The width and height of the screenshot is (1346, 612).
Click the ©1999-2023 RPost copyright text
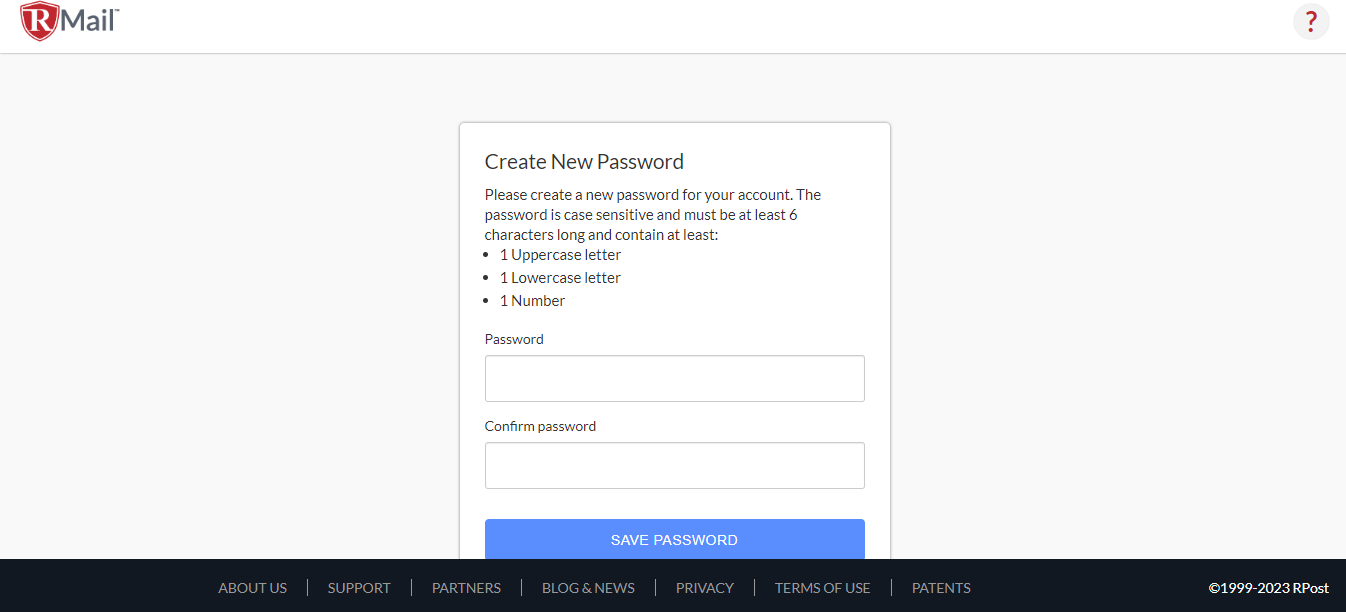coord(1268,588)
